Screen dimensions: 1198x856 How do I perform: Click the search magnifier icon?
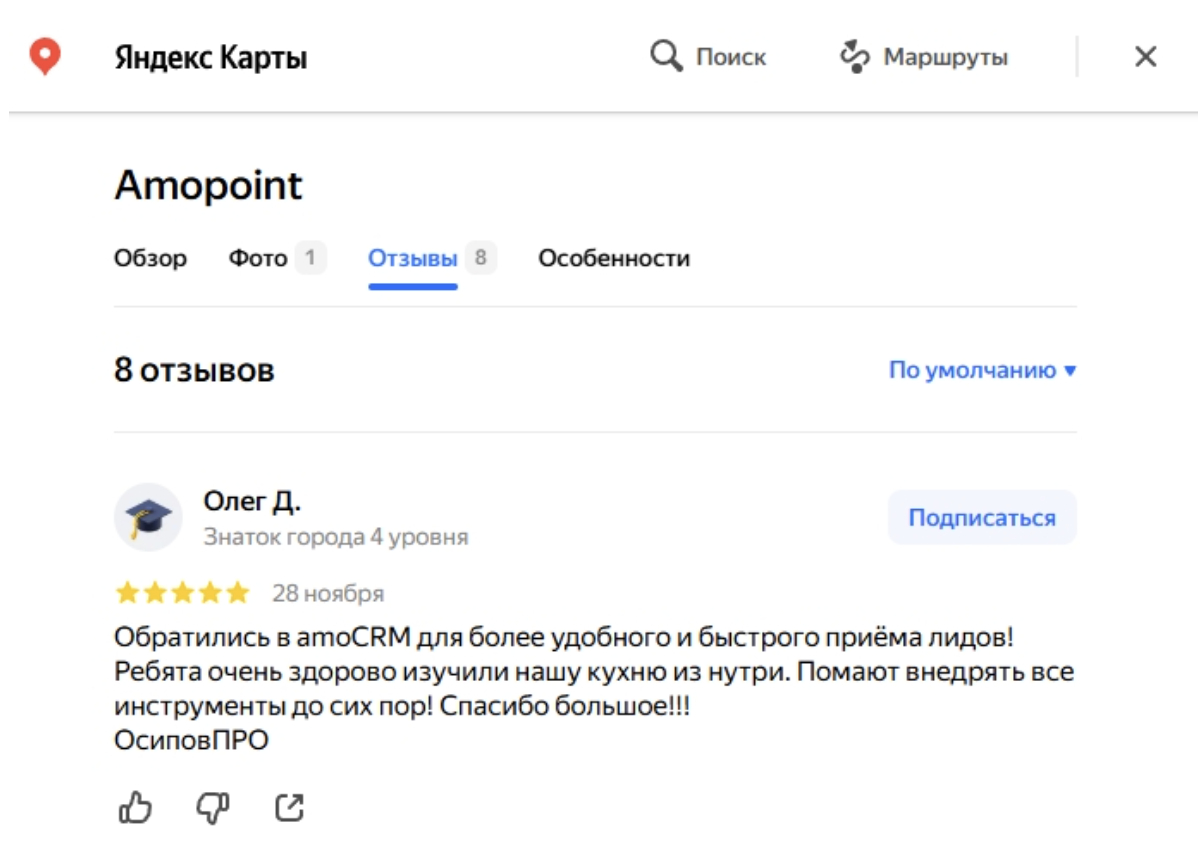665,56
